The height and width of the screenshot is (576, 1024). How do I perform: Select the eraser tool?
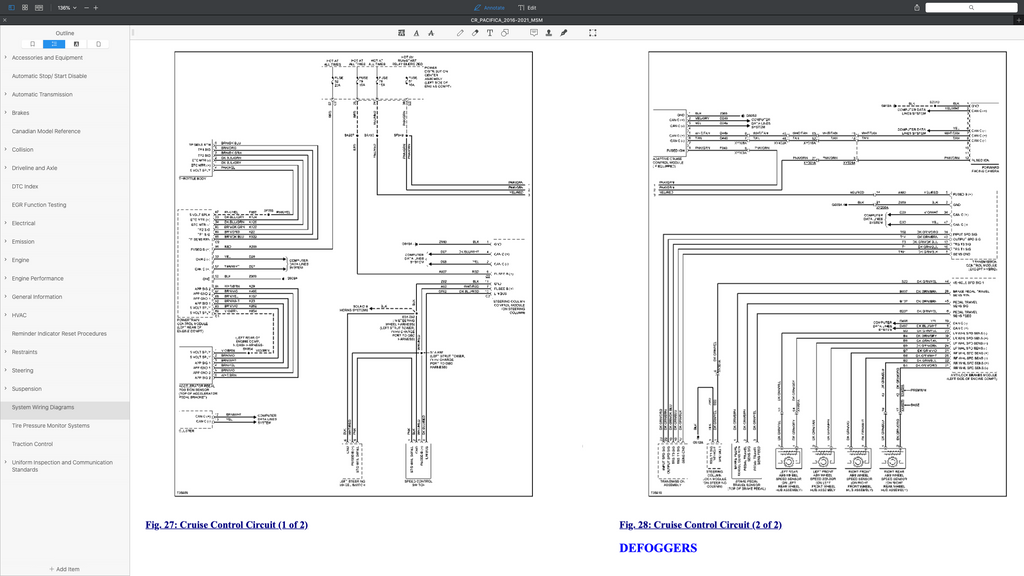(x=475, y=33)
